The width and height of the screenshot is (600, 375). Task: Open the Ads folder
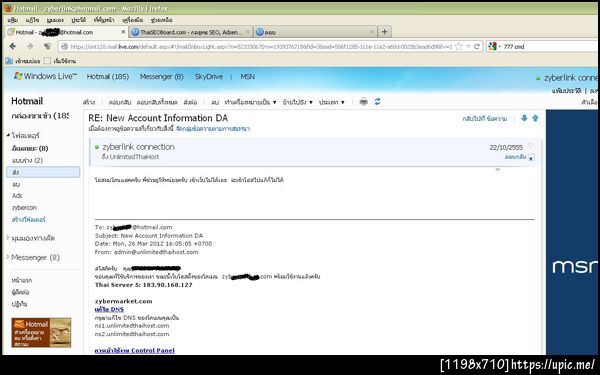point(17,196)
